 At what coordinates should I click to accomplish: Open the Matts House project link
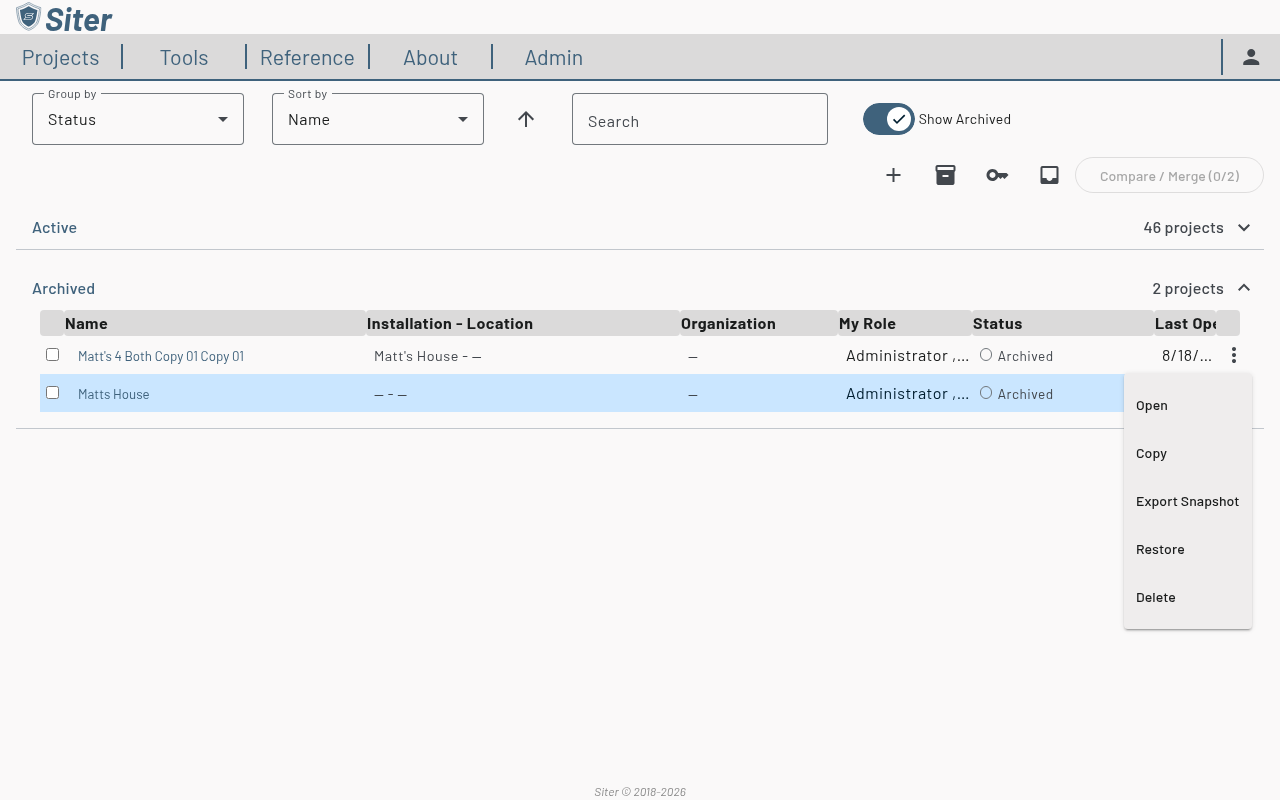pos(114,394)
